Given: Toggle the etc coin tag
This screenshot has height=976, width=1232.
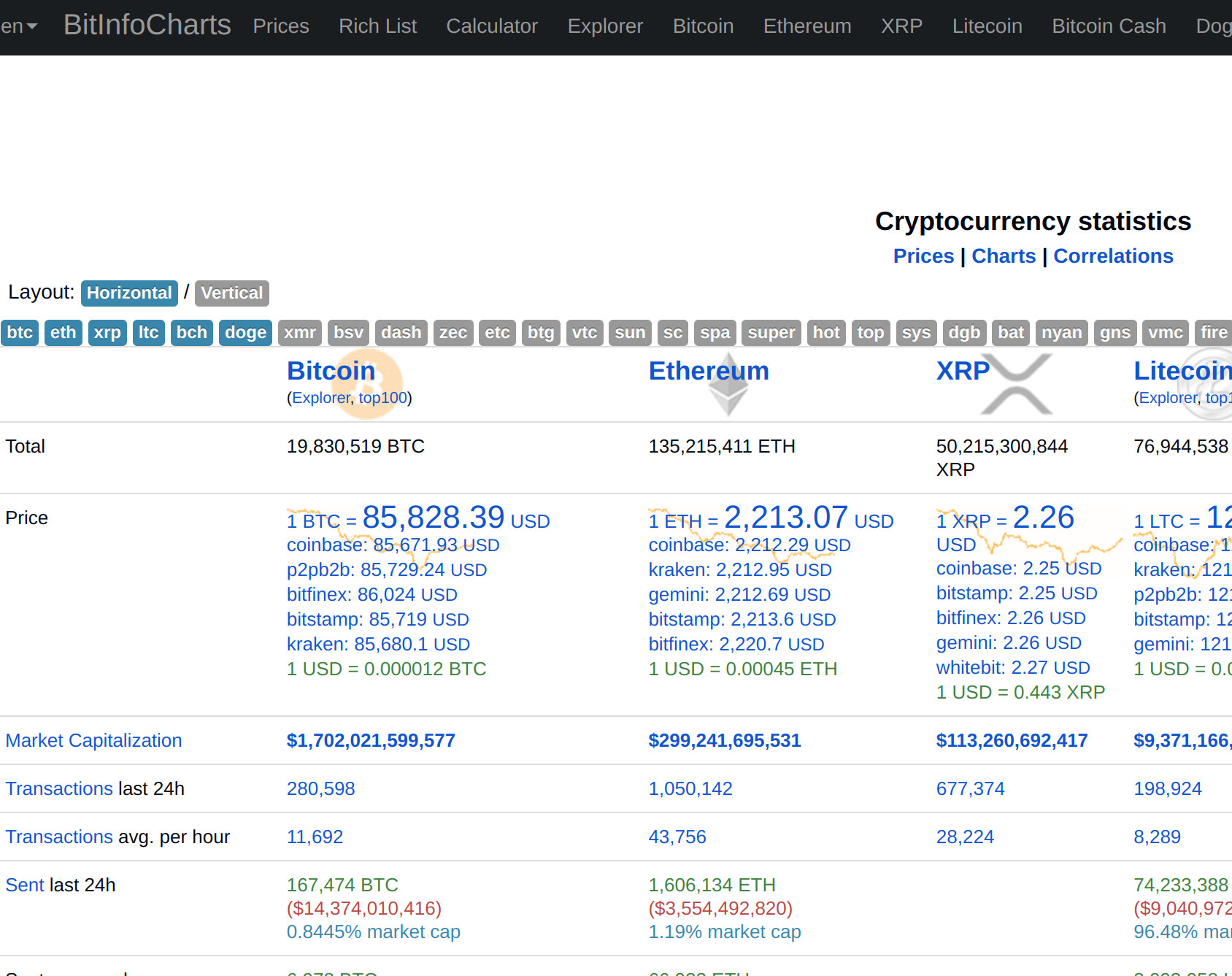Looking at the screenshot, I should pos(498,333).
